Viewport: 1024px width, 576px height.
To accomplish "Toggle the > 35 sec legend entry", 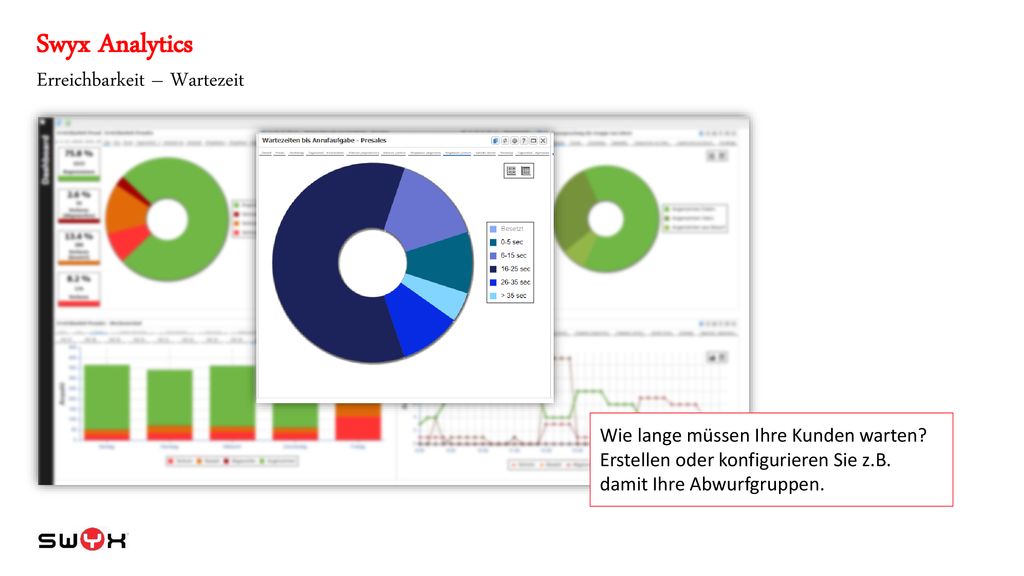I will [508, 296].
